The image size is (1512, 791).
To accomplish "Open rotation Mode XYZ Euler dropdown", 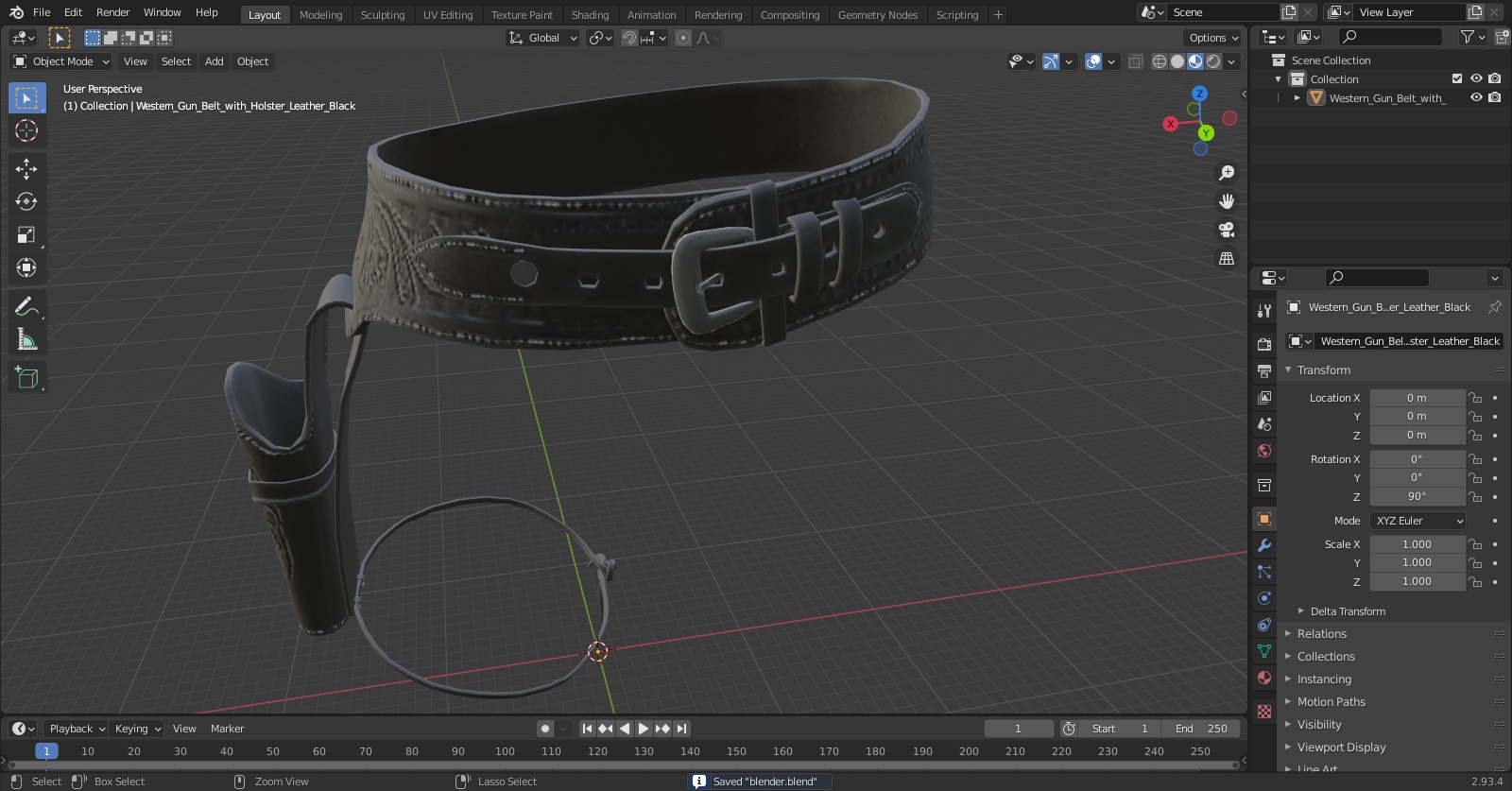I will pyautogui.click(x=1417, y=521).
